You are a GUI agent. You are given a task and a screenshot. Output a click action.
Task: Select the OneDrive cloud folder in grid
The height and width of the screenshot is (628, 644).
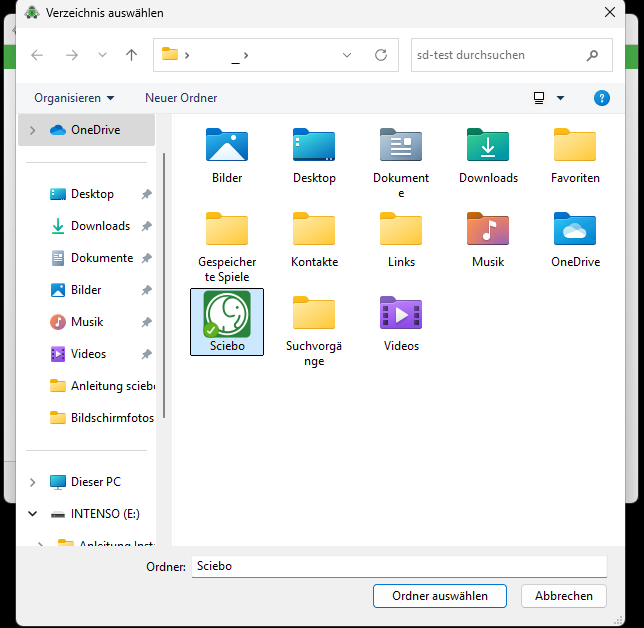[575, 230]
